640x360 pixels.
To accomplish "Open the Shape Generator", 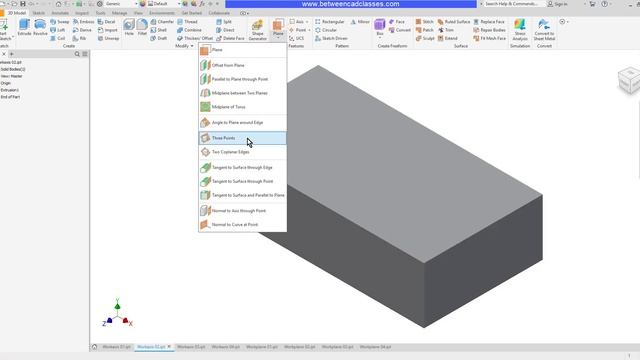I will (258, 29).
